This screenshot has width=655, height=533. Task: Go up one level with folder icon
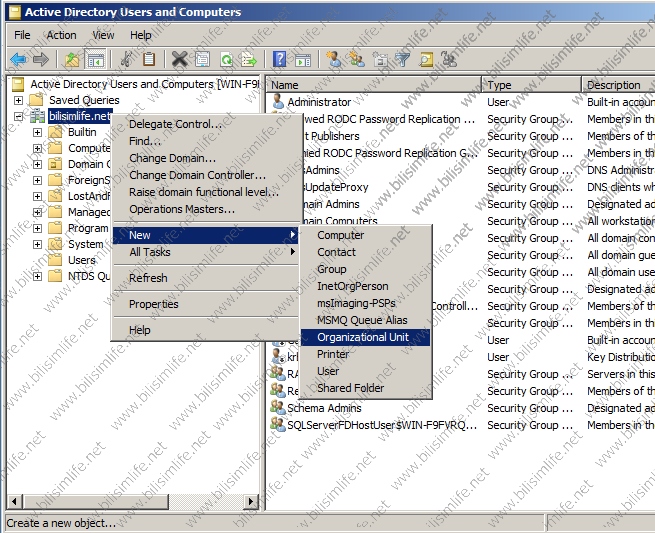pos(72,59)
